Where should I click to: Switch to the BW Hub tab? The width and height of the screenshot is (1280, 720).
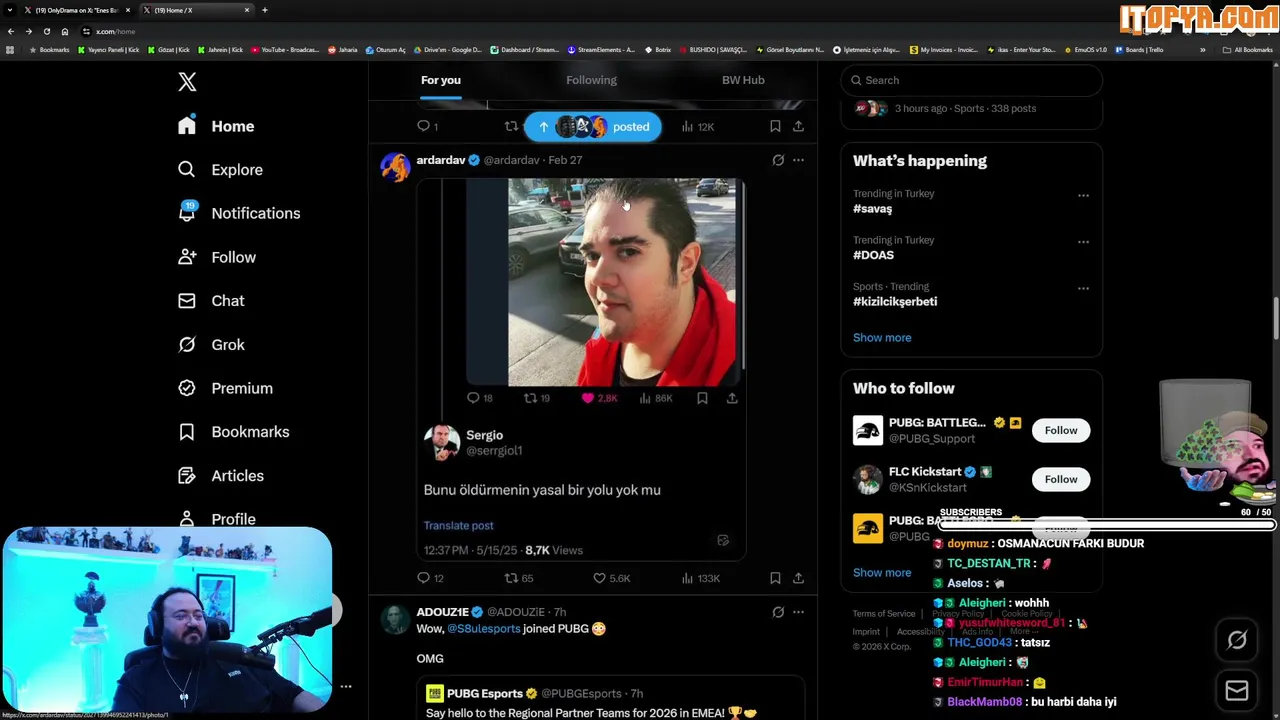(743, 80)
